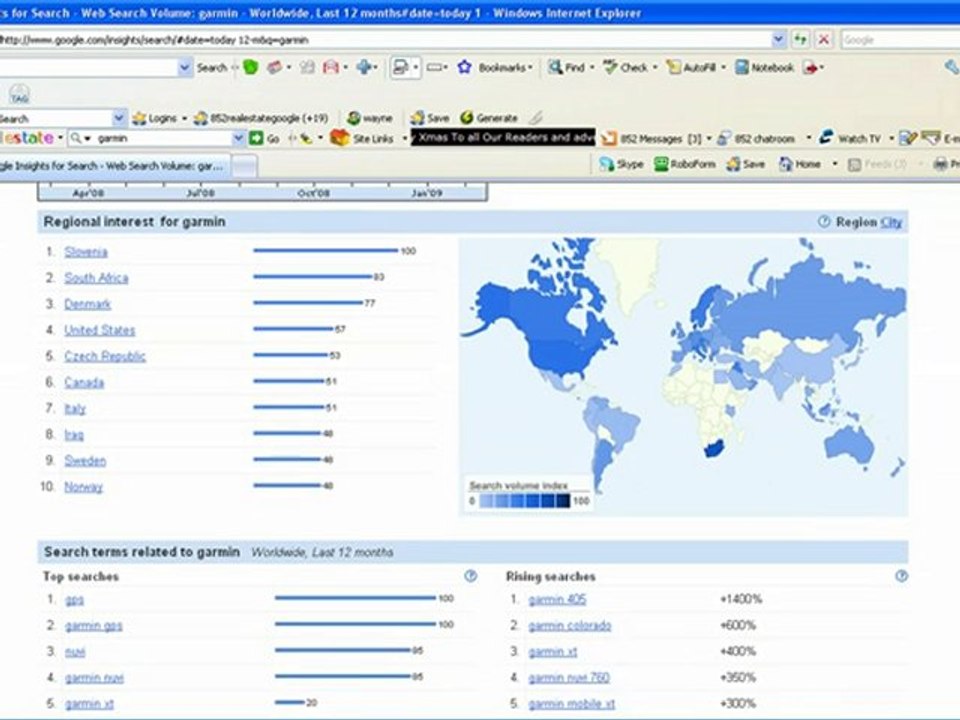
Task: Open the Czech Republic region link
Action: pyautogui.click(x=105, y=356)
